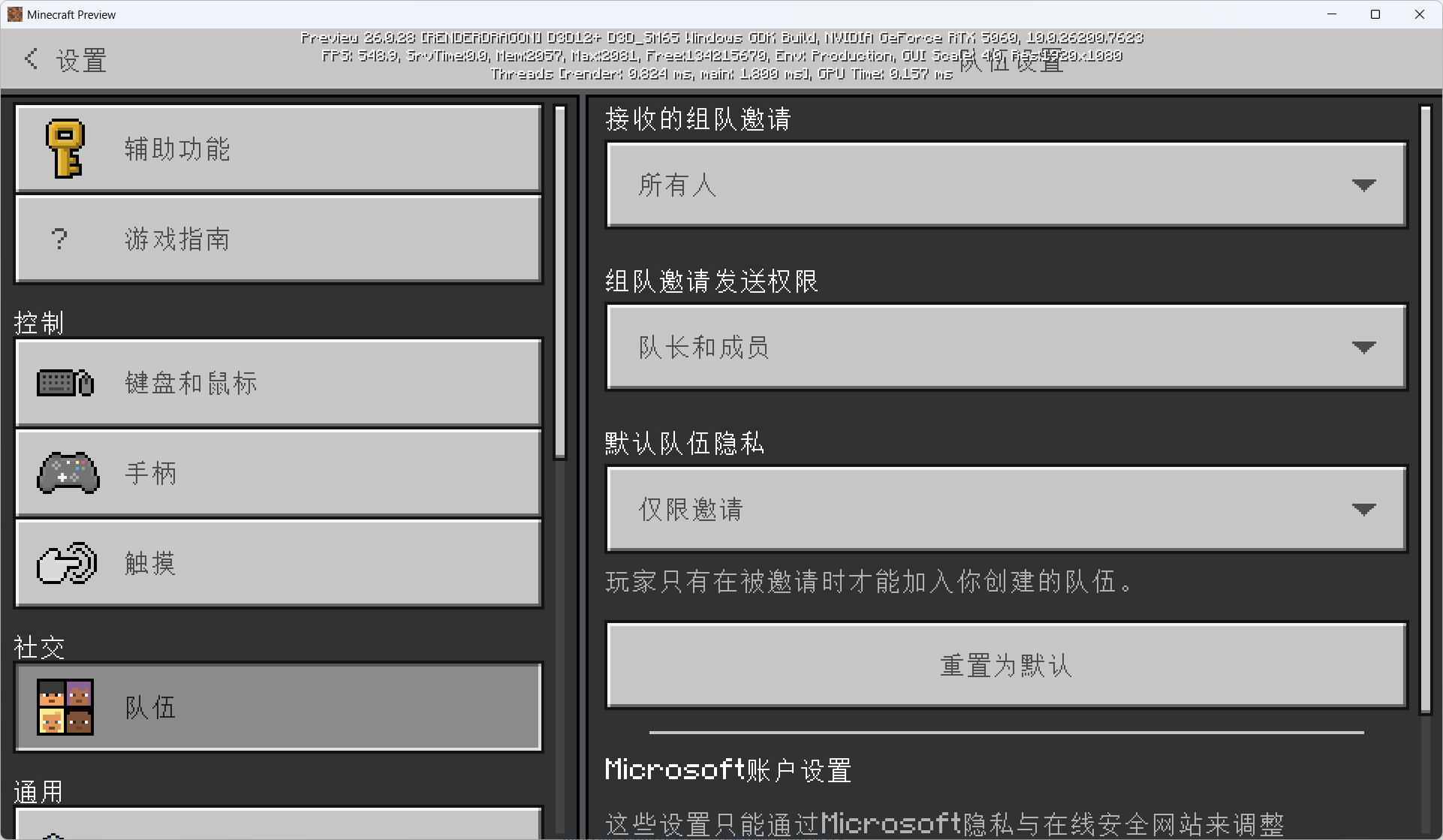The width and height of the screenshot is (1443, 840).
Task: Click the golden key Accessibility icon
Action: tap(65, 149)
